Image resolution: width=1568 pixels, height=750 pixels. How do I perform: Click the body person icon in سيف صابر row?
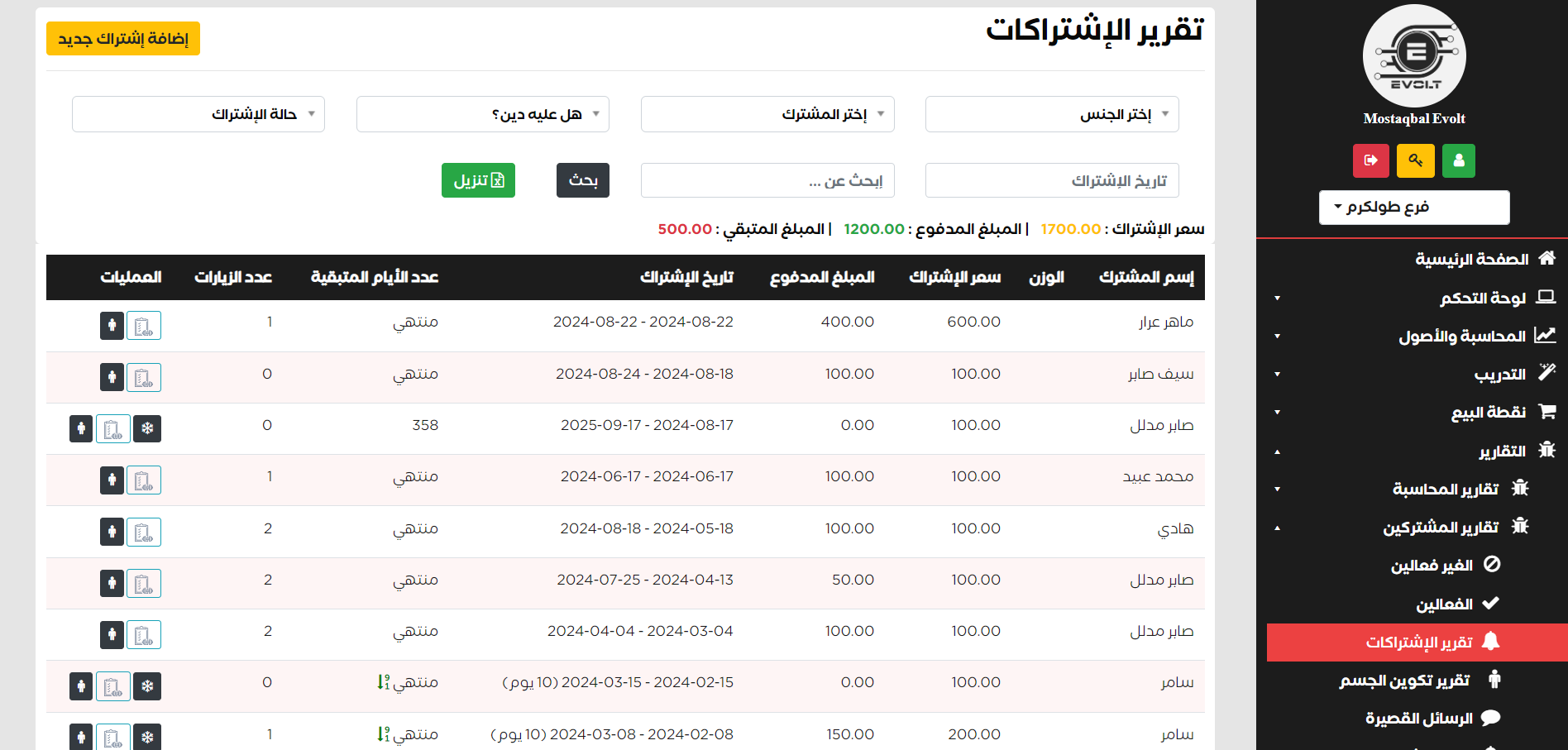point(112,377)
